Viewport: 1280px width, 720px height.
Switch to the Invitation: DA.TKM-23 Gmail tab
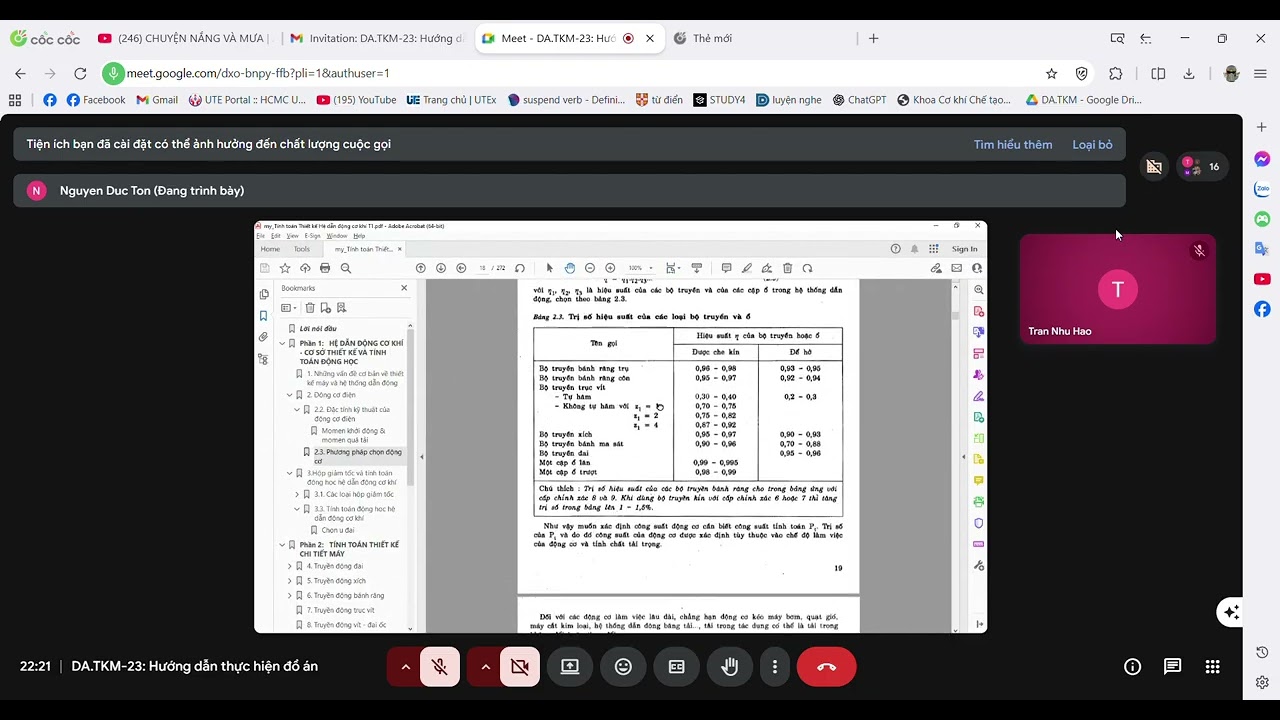(x=377, y=38)
